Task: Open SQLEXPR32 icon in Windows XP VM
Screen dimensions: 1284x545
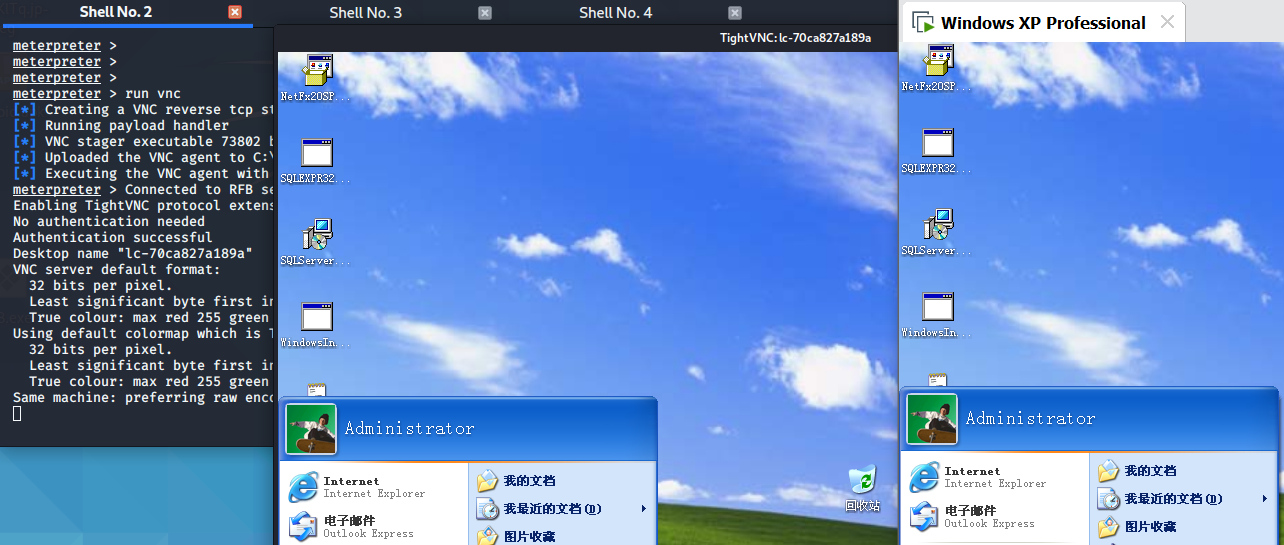Action: click(x=937, y=151)
